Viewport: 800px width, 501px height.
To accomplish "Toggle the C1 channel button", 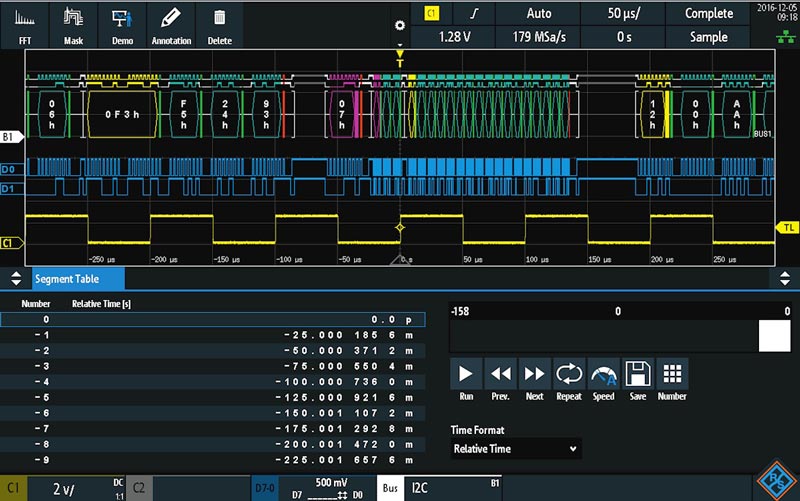I will tap(13, 488).
